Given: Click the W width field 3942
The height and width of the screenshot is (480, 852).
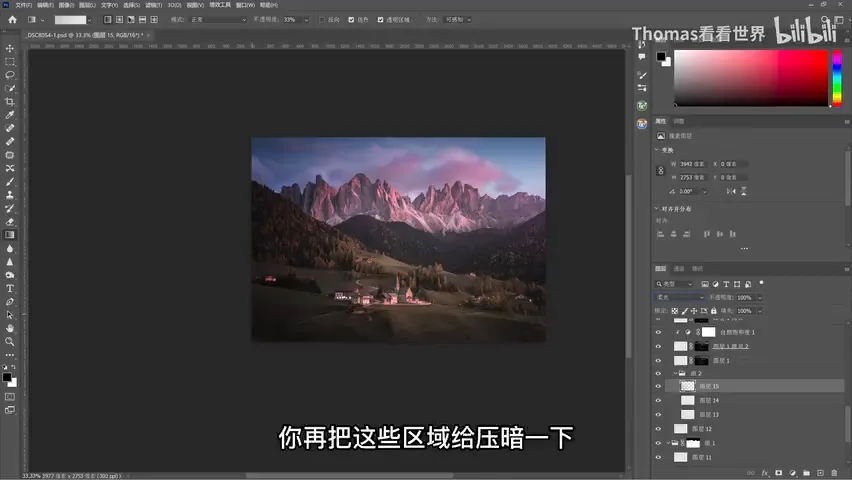Looking at the screenshot, I should [693, 164].
